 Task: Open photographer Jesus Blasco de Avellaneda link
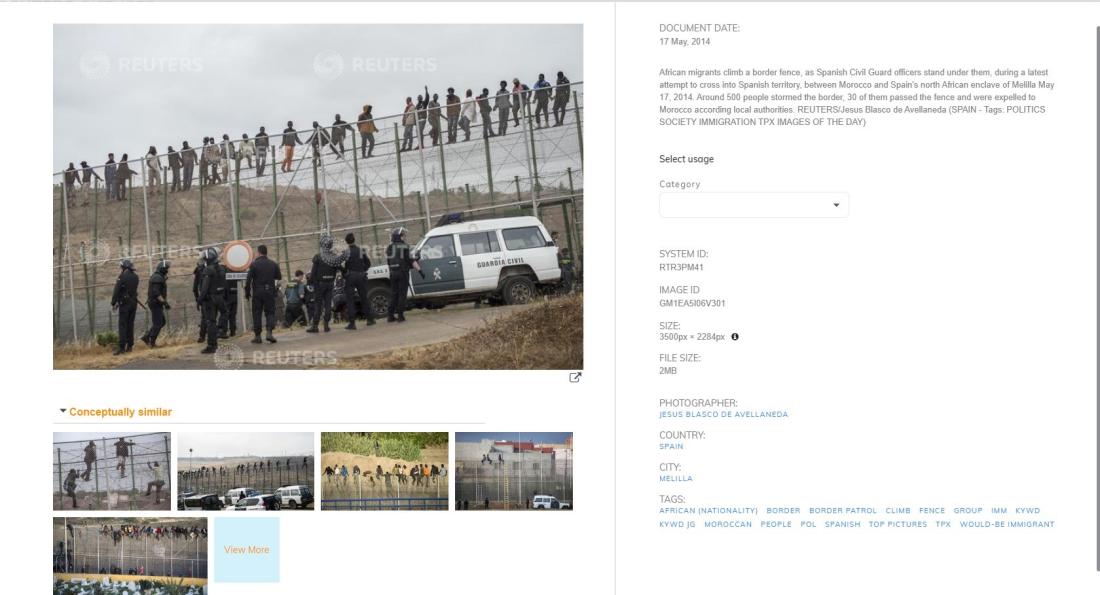[x=723, y=415]
